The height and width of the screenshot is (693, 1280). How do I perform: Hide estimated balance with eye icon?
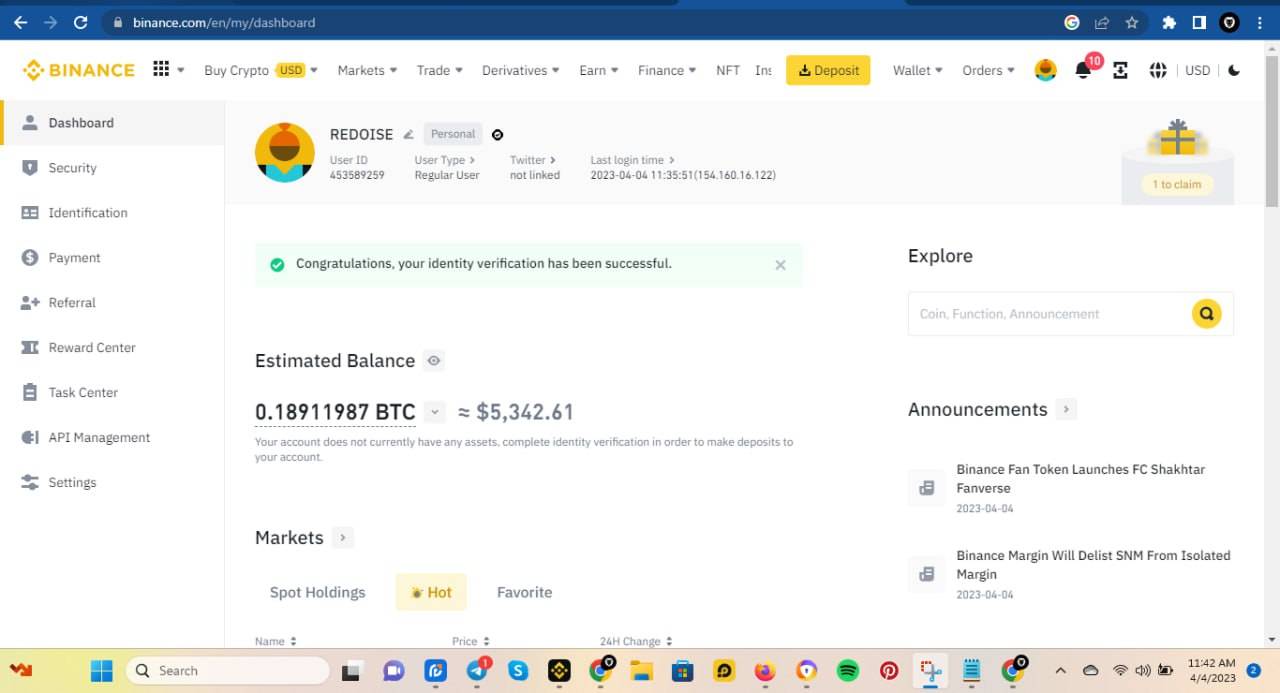(x=434, y=361)
